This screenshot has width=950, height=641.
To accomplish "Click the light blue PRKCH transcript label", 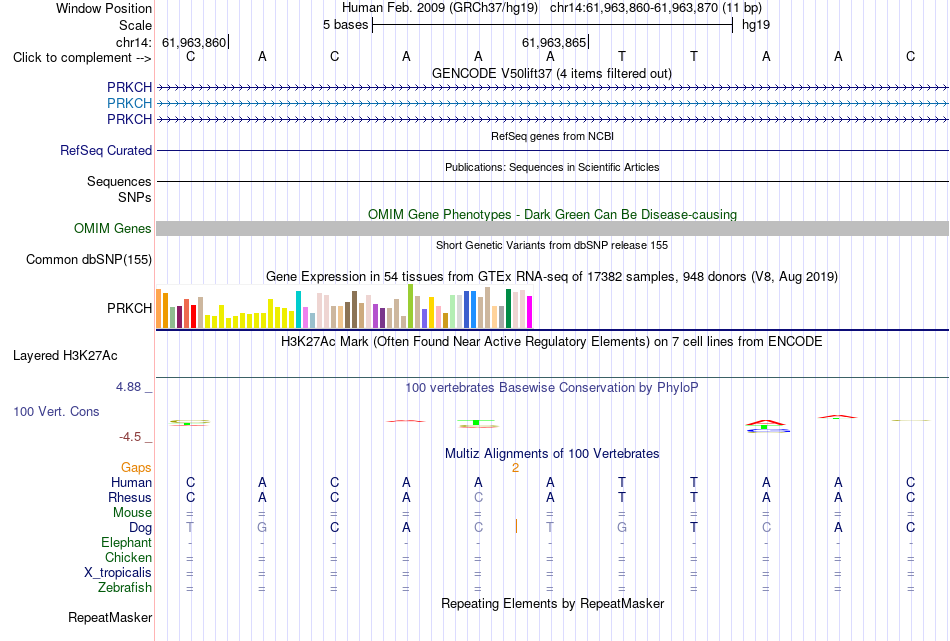I will pos(129,103).
